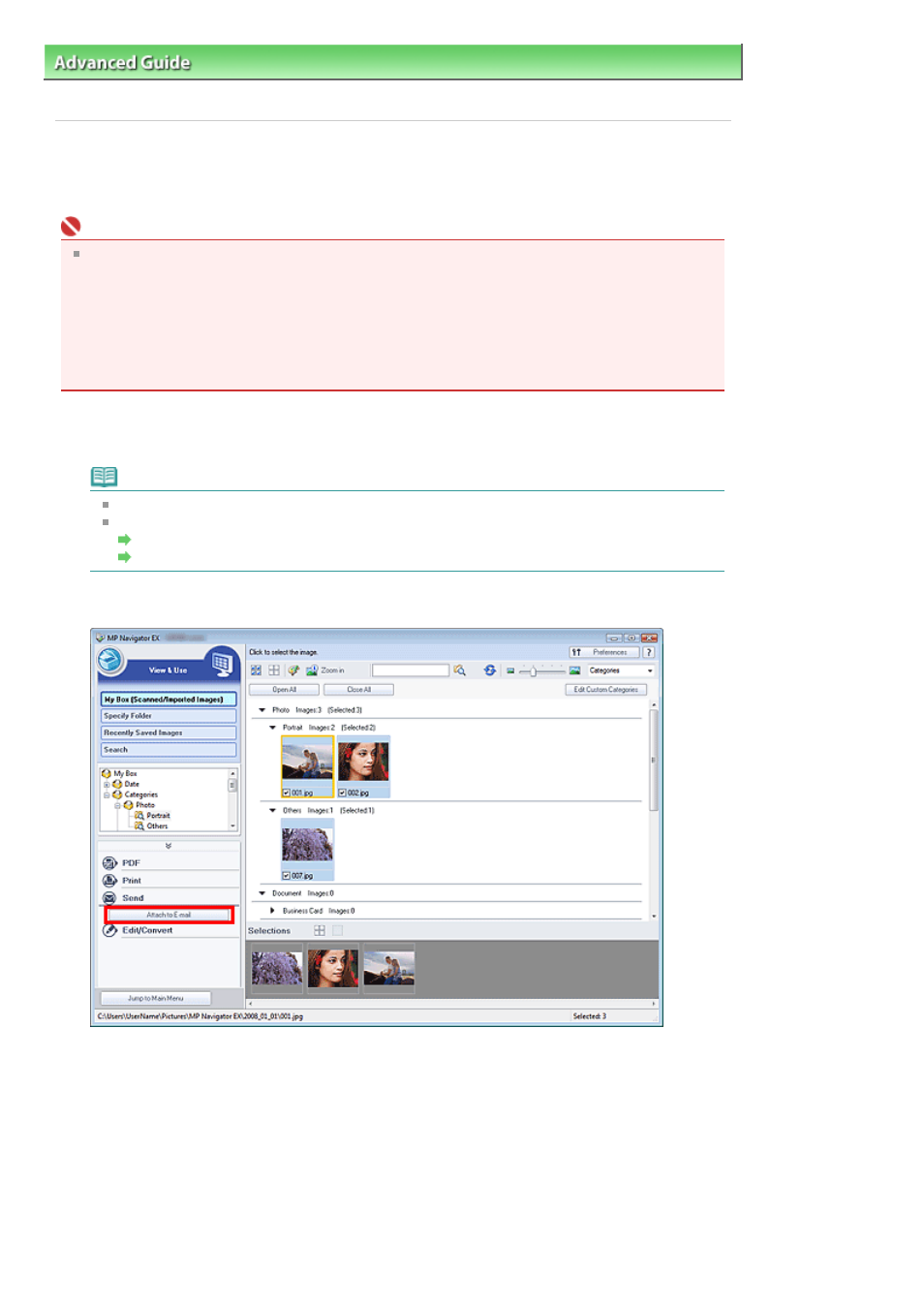Click the Open All button
The image size is (924, 1308).
pos(284,690)
